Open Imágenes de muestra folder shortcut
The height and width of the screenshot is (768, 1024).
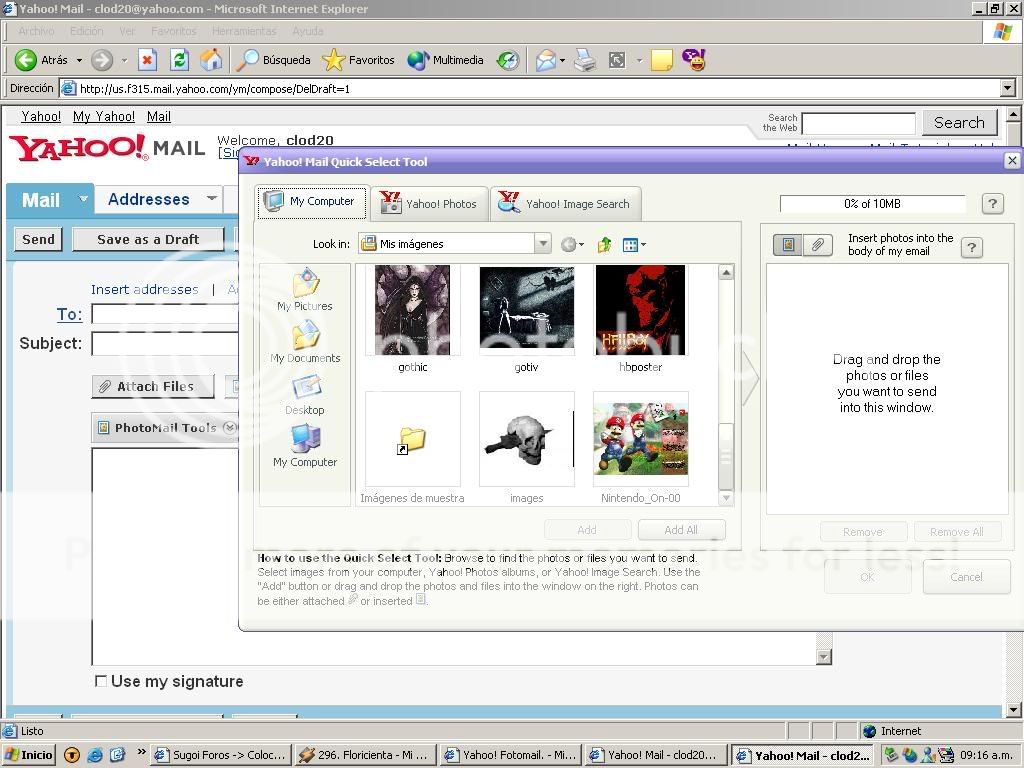click(413, 439)
